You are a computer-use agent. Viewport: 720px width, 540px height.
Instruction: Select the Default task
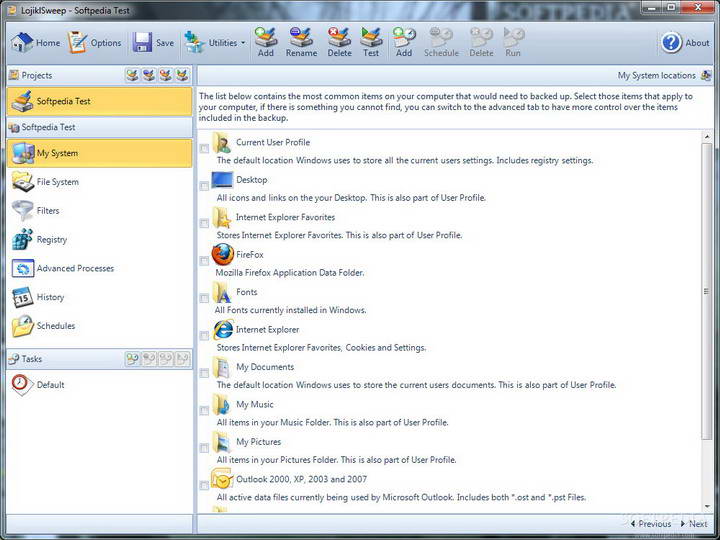100,385
